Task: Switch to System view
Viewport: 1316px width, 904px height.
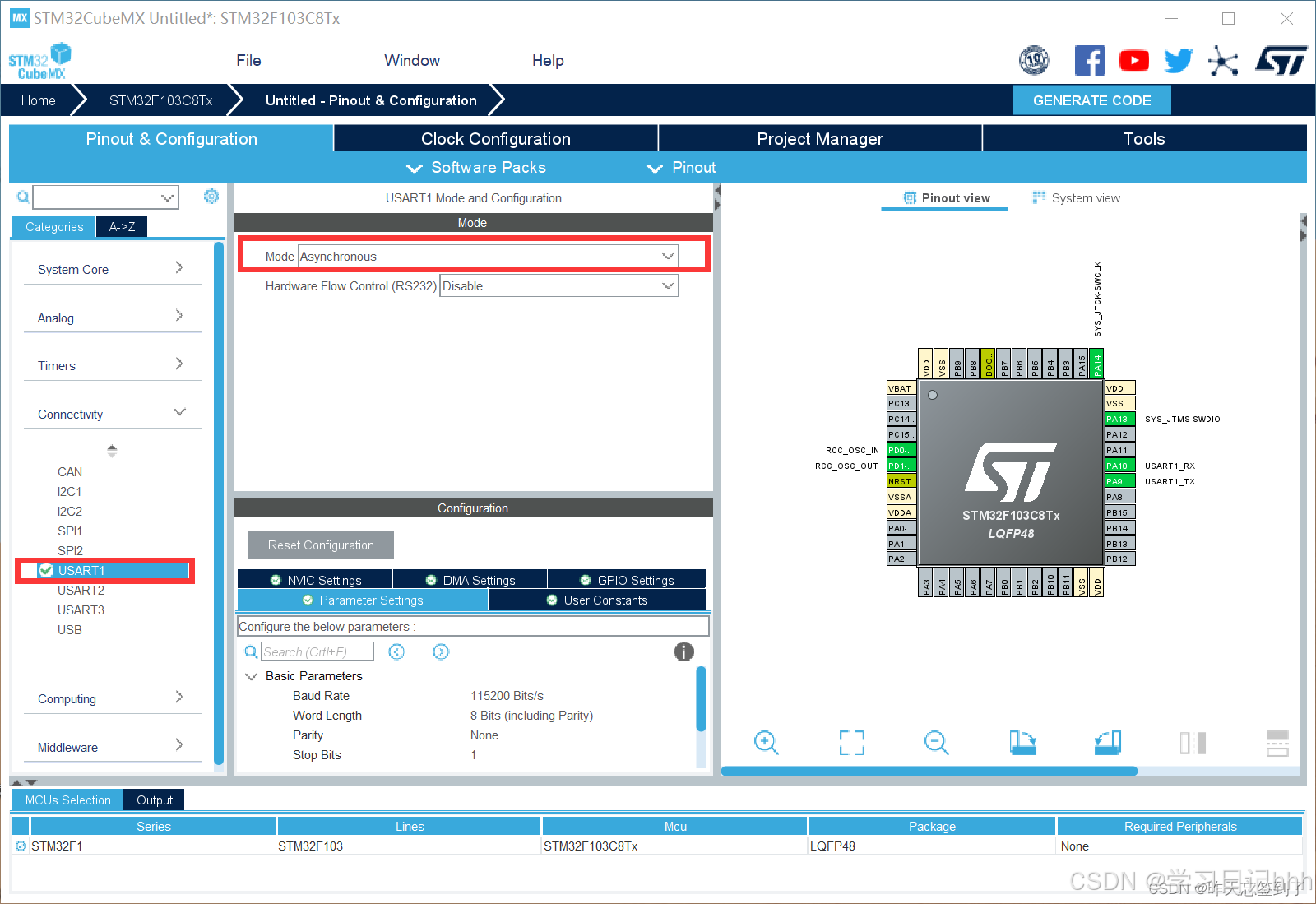Action: tap(1076, 198)
